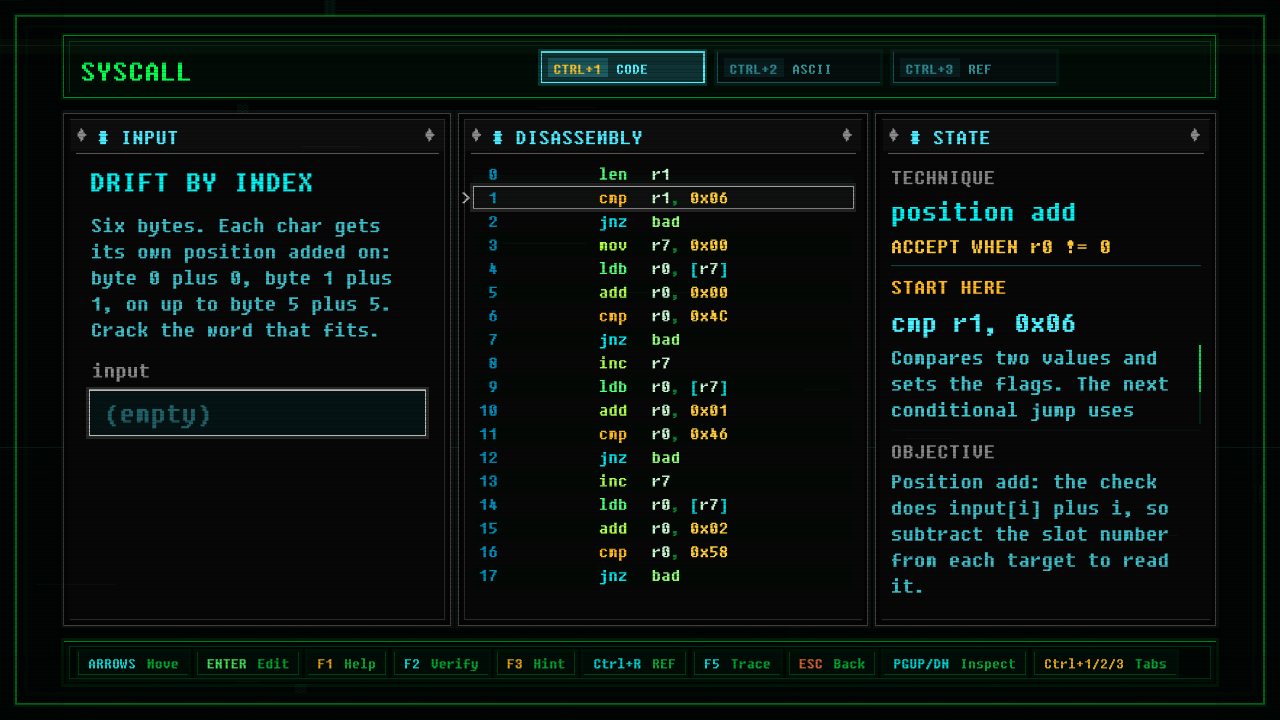Screen dimensions: 1280x720
Task: Click the OBJECTIVE heading
Action: click(x=942, y=452)
